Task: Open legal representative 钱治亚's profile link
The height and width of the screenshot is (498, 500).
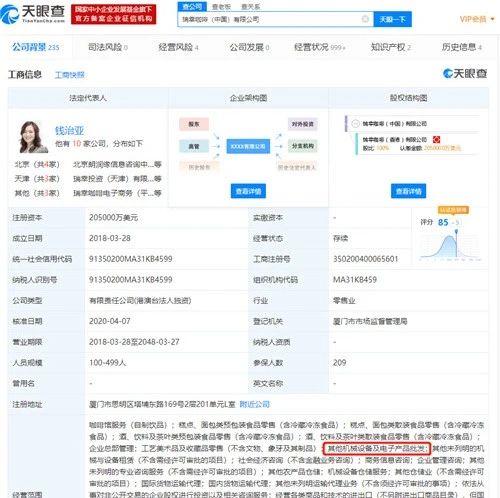Action: point(69,130)
